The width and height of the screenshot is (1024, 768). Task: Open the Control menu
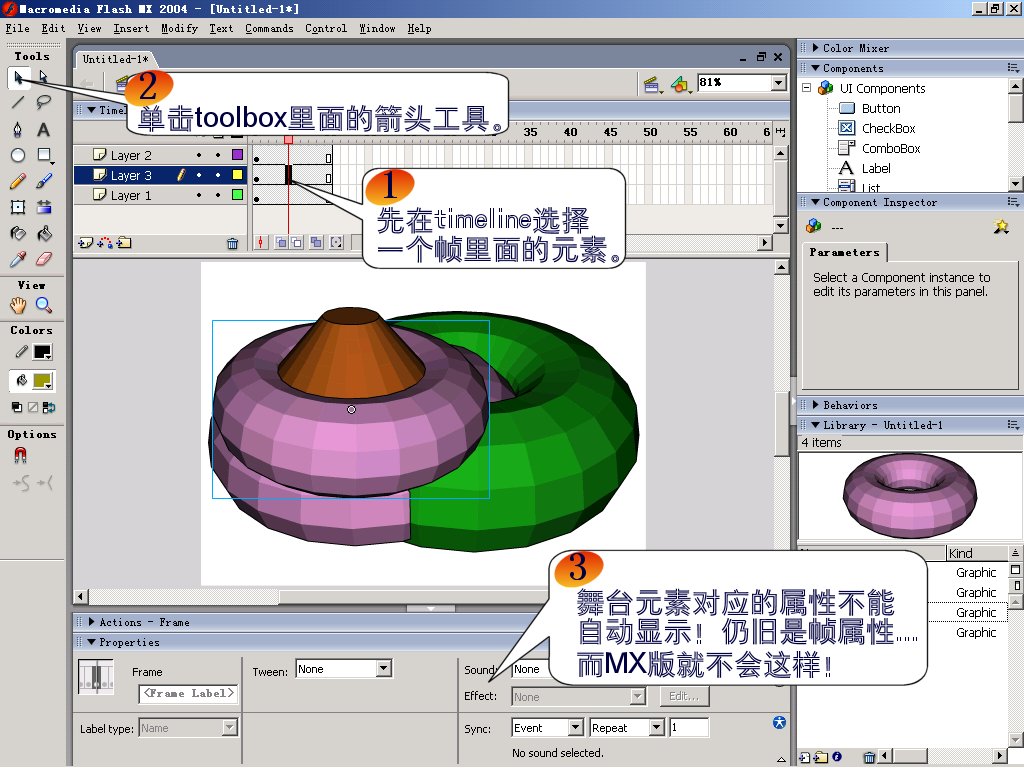[326, 28]
